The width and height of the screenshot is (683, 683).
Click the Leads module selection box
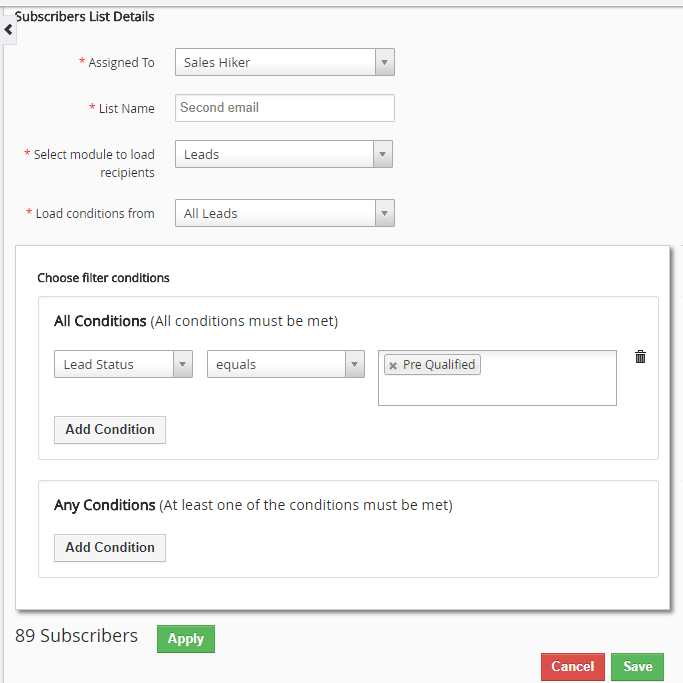point(284,154)
